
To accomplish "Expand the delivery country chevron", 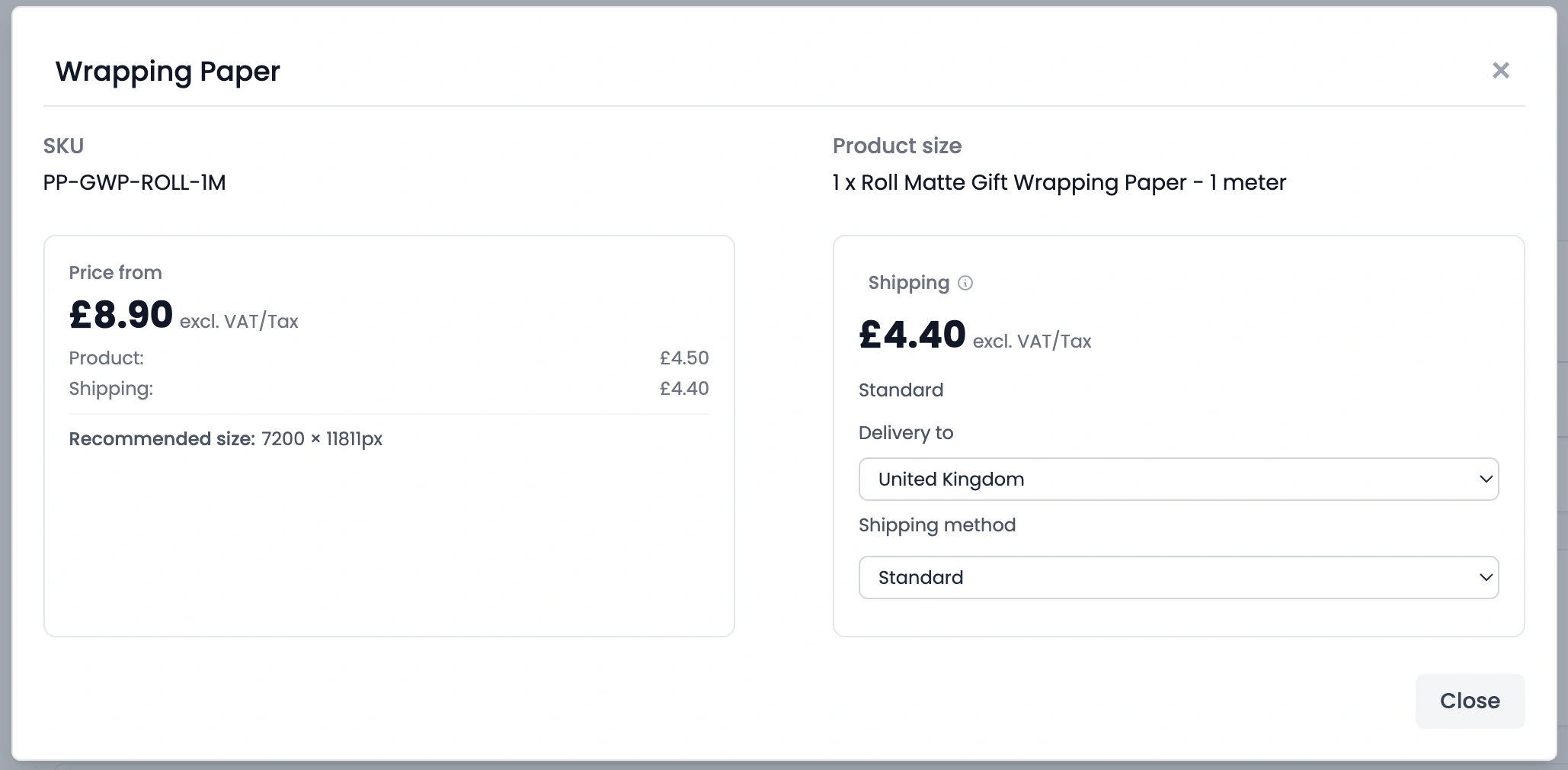I will [1485, 480].
